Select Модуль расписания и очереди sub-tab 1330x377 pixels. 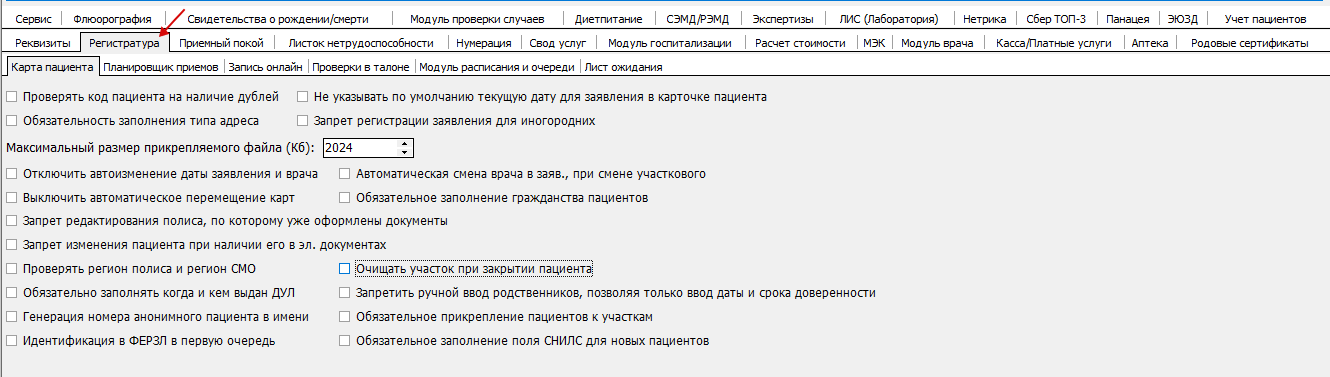497,67
